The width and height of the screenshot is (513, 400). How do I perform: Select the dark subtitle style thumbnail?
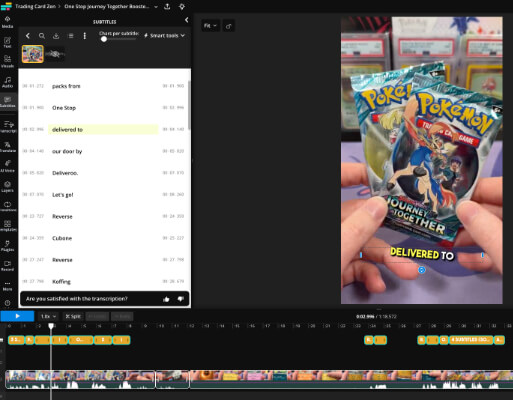click(x=55, y=54)
